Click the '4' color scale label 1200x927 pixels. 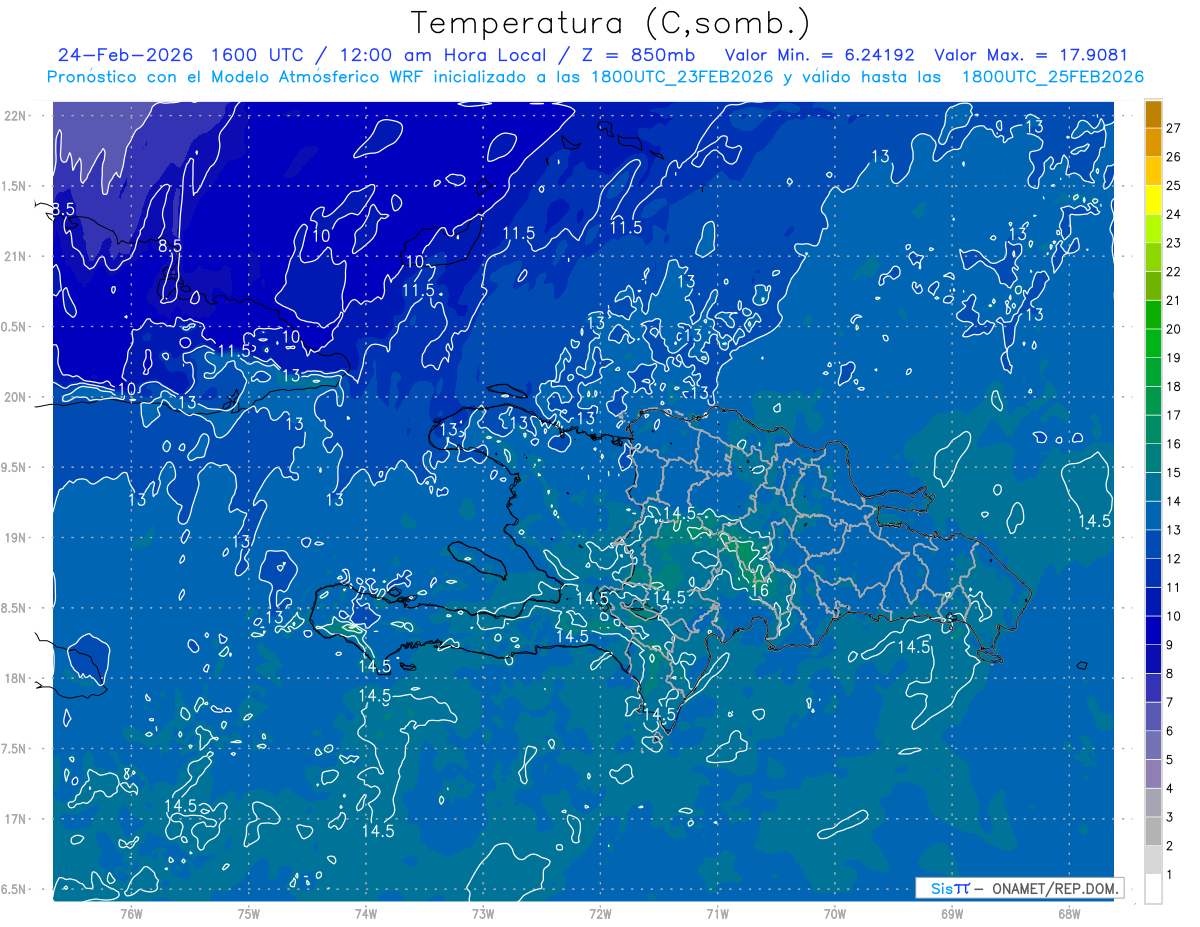pos(1170,789)
